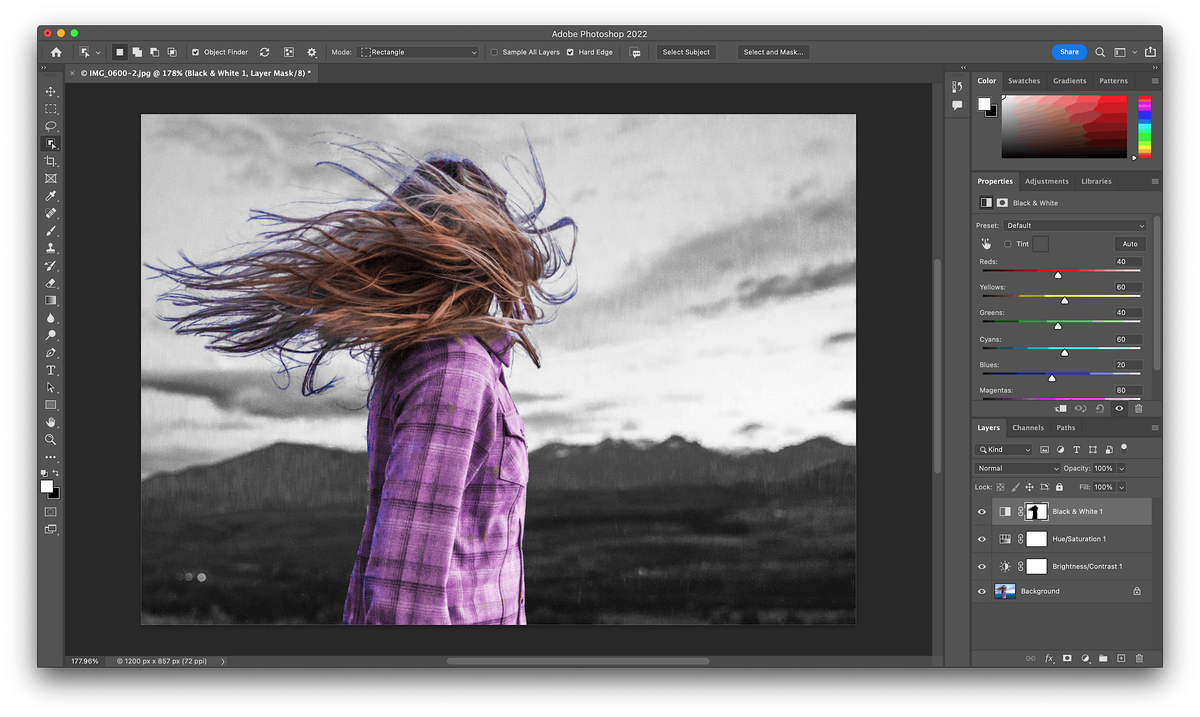
Task: Enable the Tint checkbox
Action: pos(1010,243)
